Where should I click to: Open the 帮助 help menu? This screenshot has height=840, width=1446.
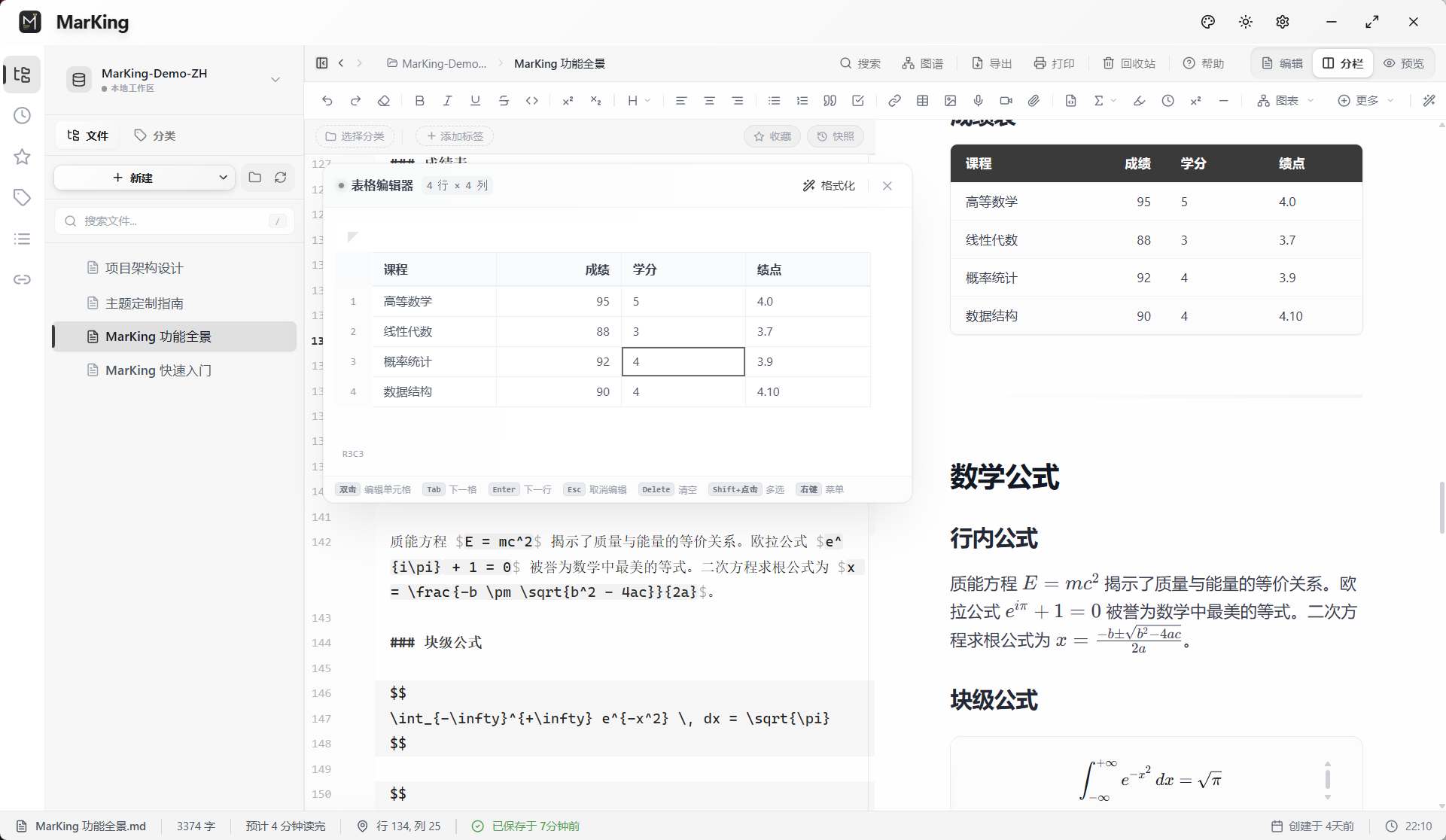click(x=1204, y=63)
